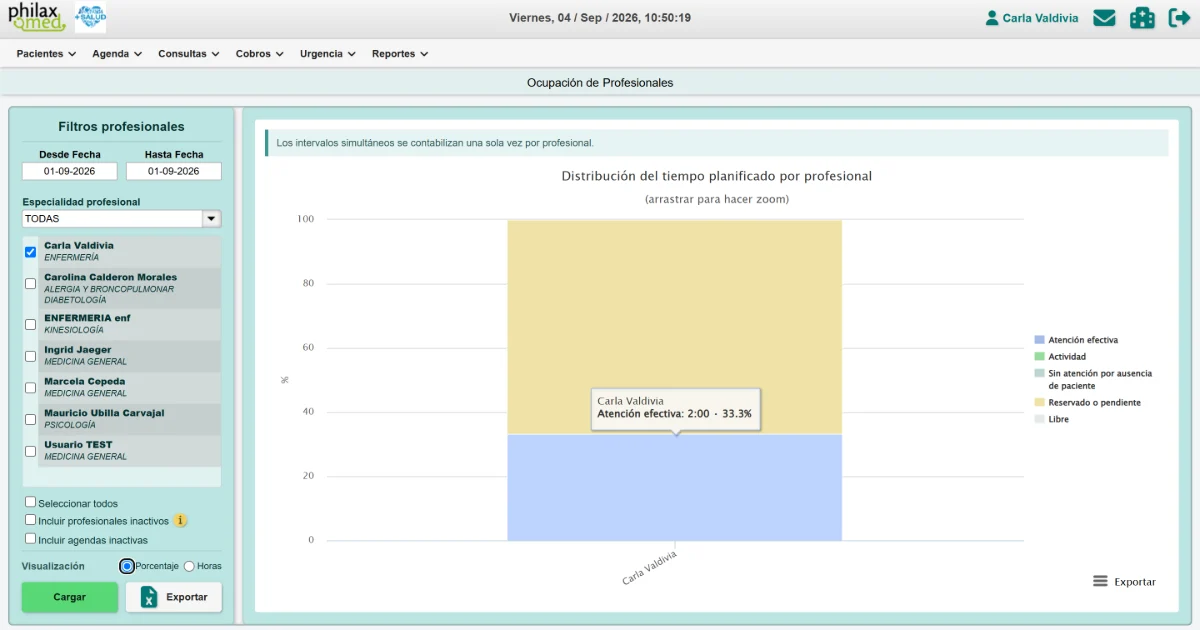Open the Urgencia menu

tap(328, 54)
